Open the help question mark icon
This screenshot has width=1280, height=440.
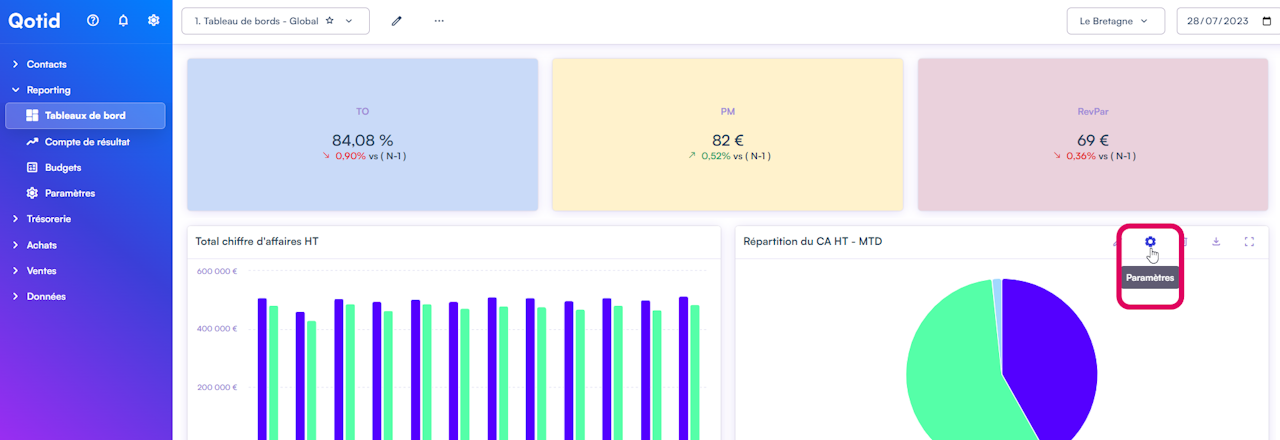click(93, 20)
